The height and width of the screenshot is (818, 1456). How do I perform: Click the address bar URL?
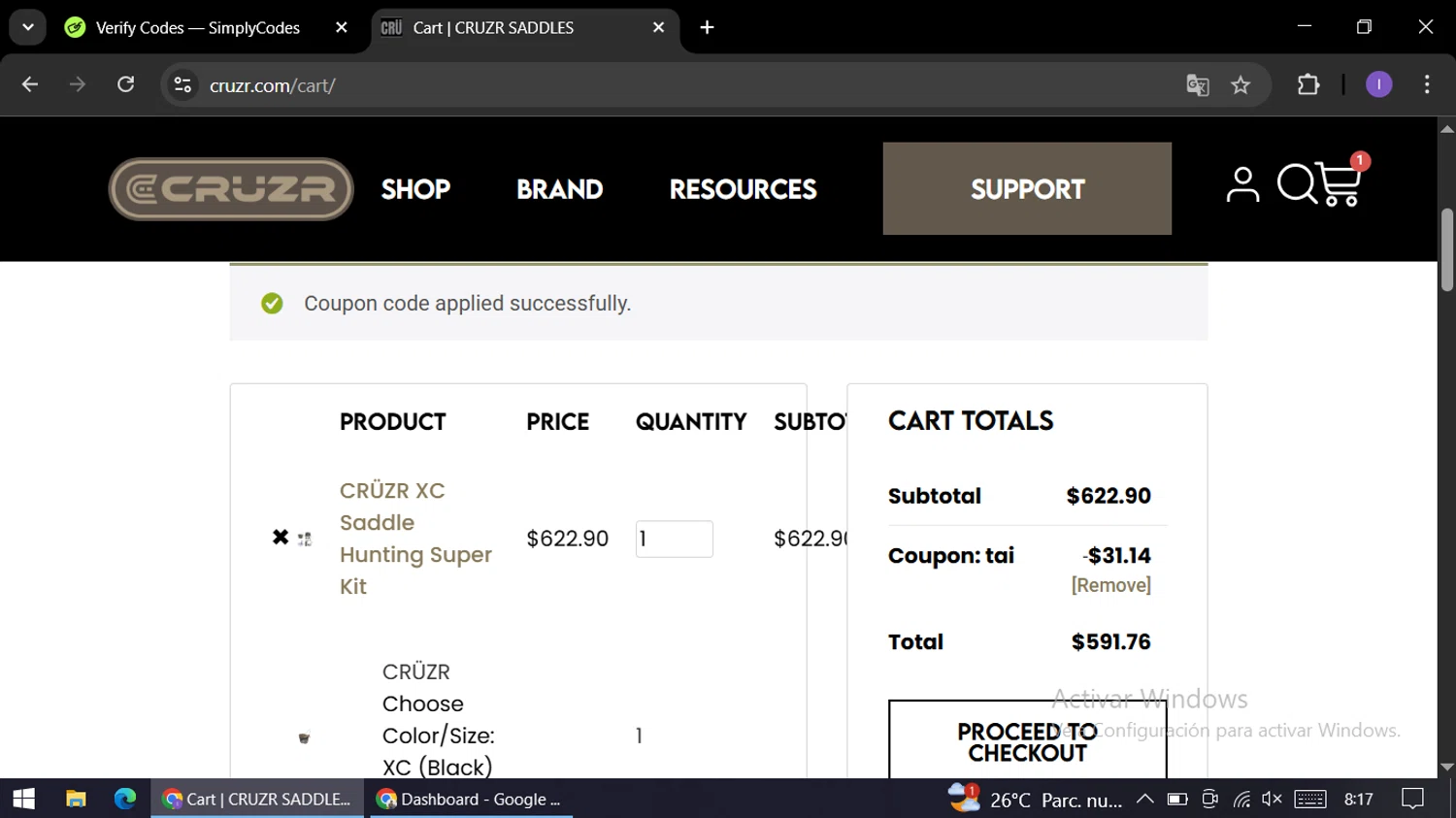[x=273, y=85]
